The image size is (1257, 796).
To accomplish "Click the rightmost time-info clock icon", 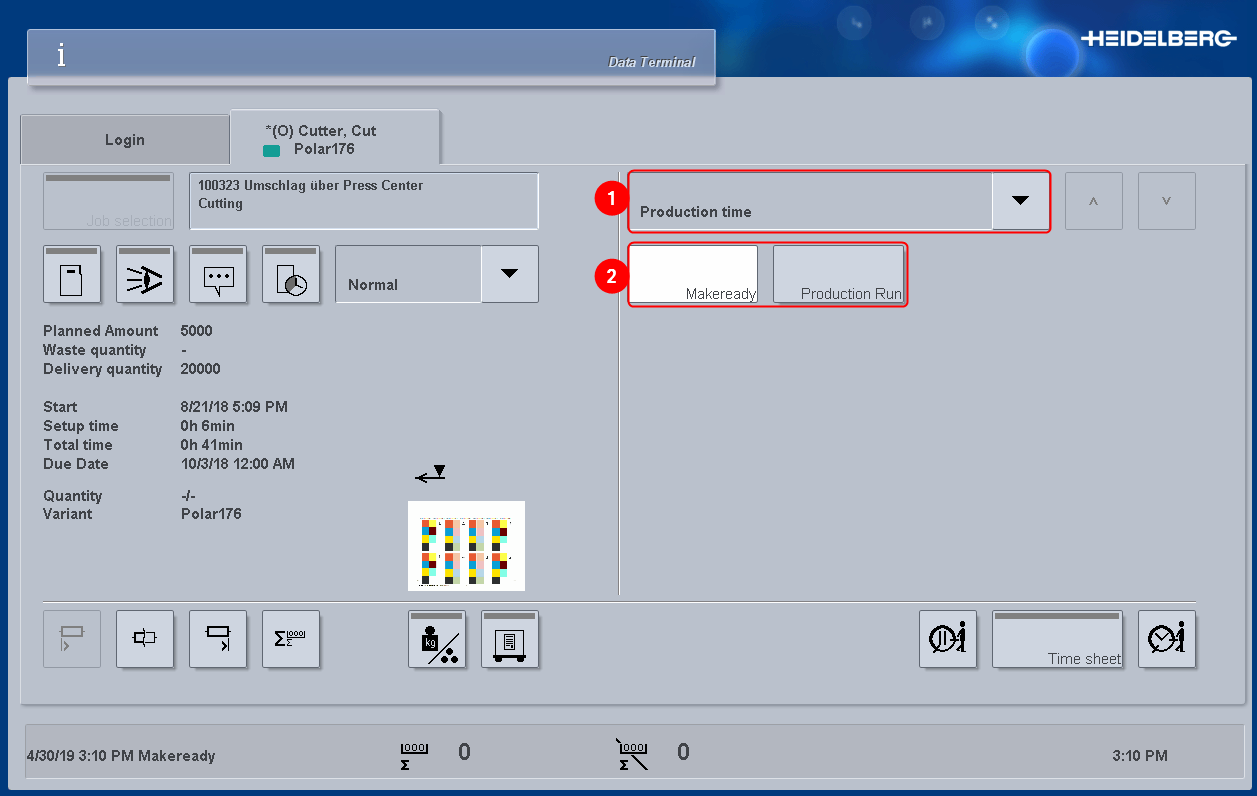I will [1166, 639].
